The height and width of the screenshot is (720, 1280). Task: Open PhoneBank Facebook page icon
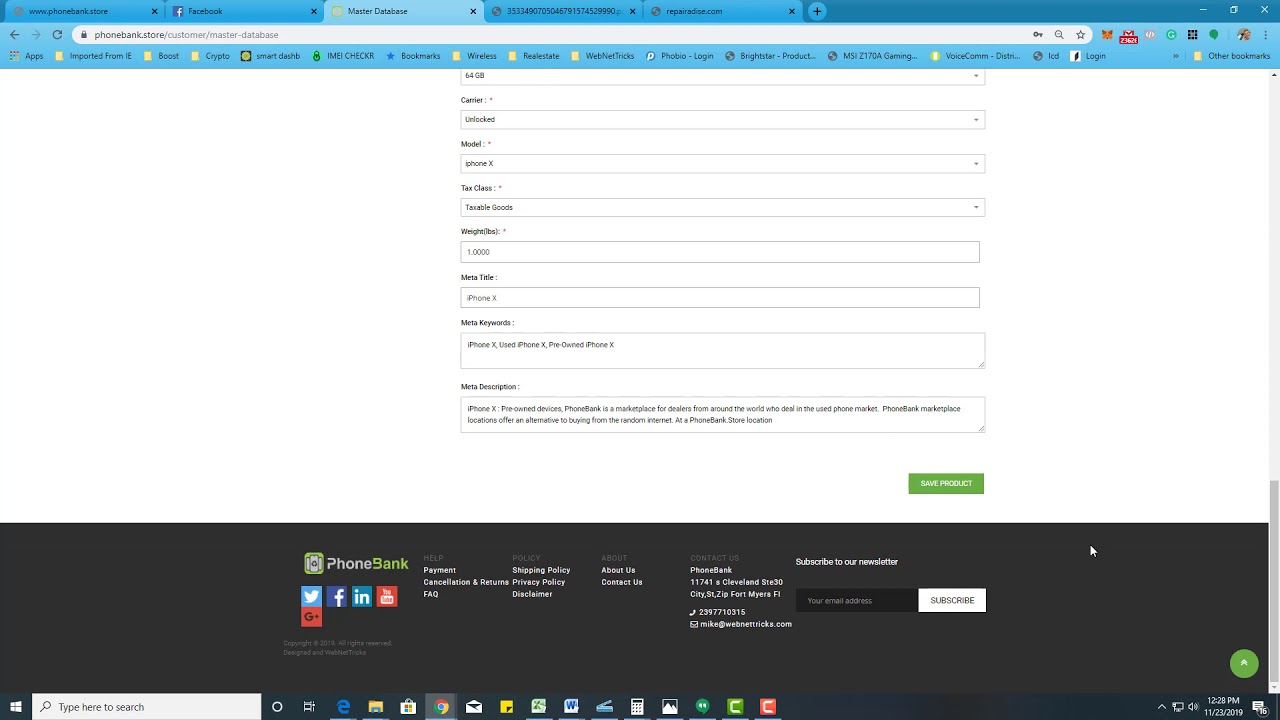pyautogui.click(x=337, y=597)
